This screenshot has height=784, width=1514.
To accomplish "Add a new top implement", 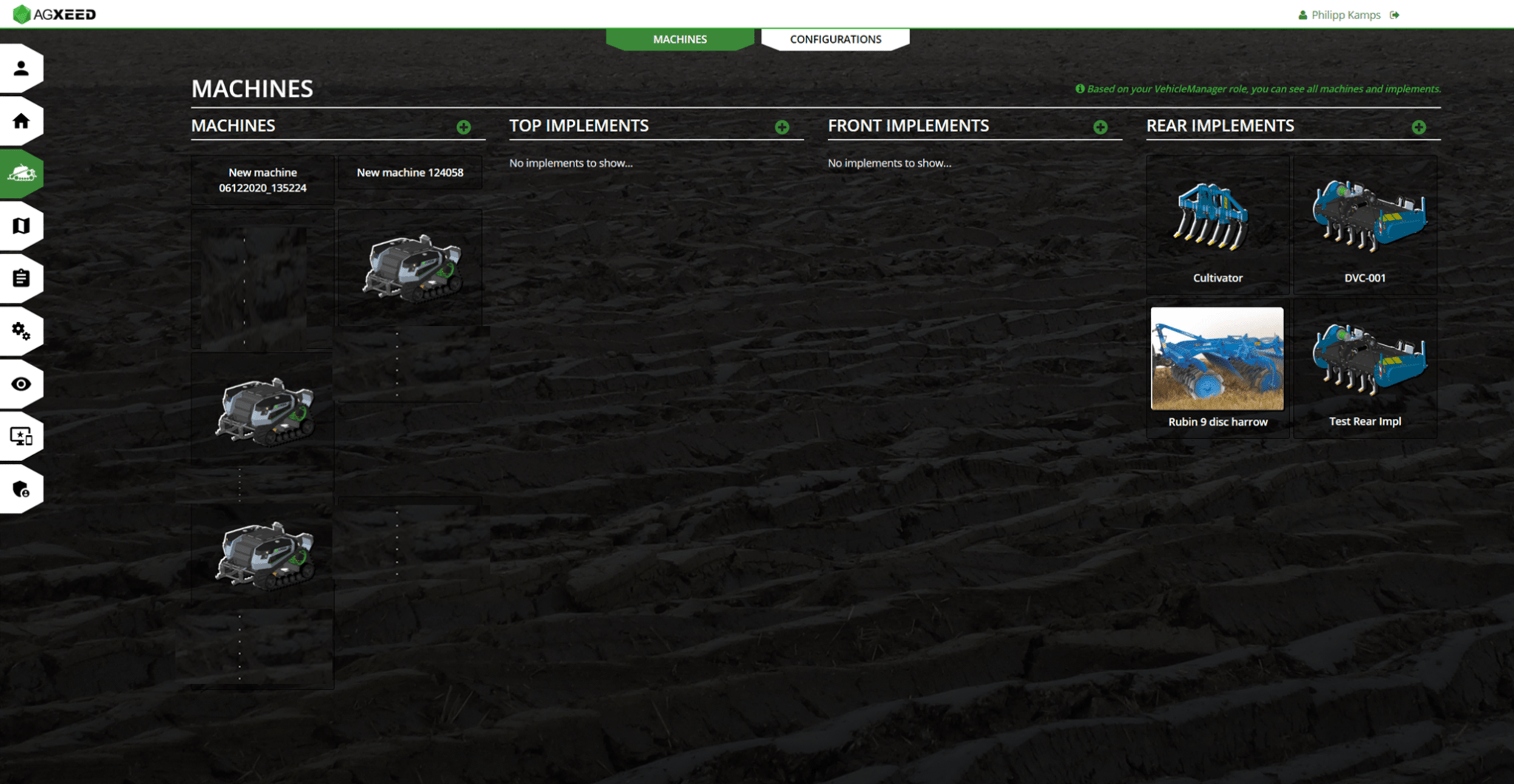I will point(781,127).
